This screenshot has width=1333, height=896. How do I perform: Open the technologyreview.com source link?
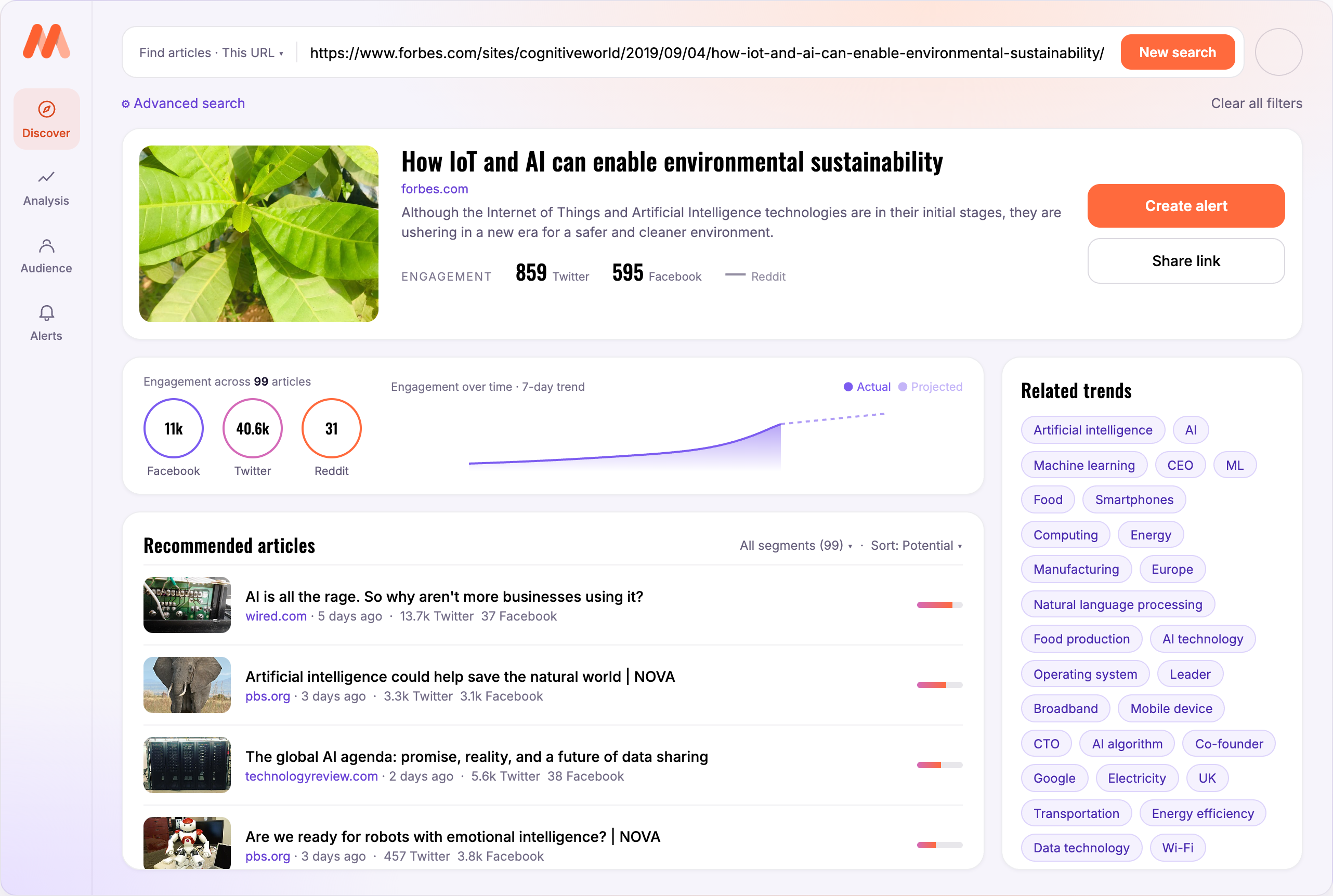[x=311, y=776]
